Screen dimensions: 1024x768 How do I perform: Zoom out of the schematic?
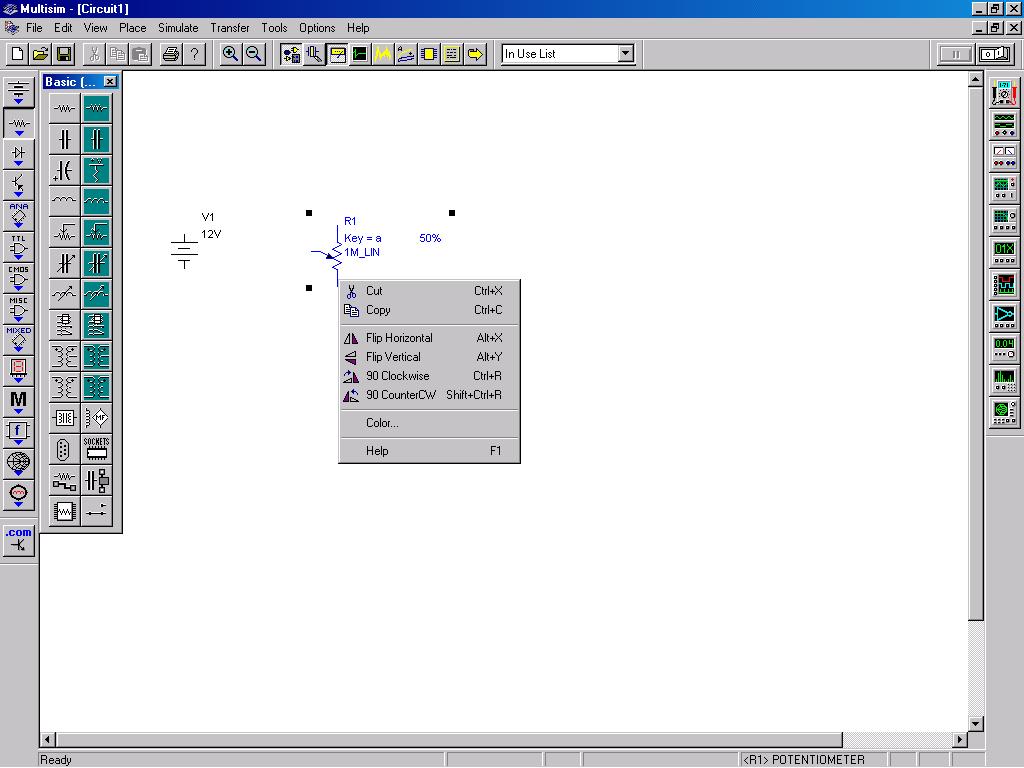pos(253,54)
